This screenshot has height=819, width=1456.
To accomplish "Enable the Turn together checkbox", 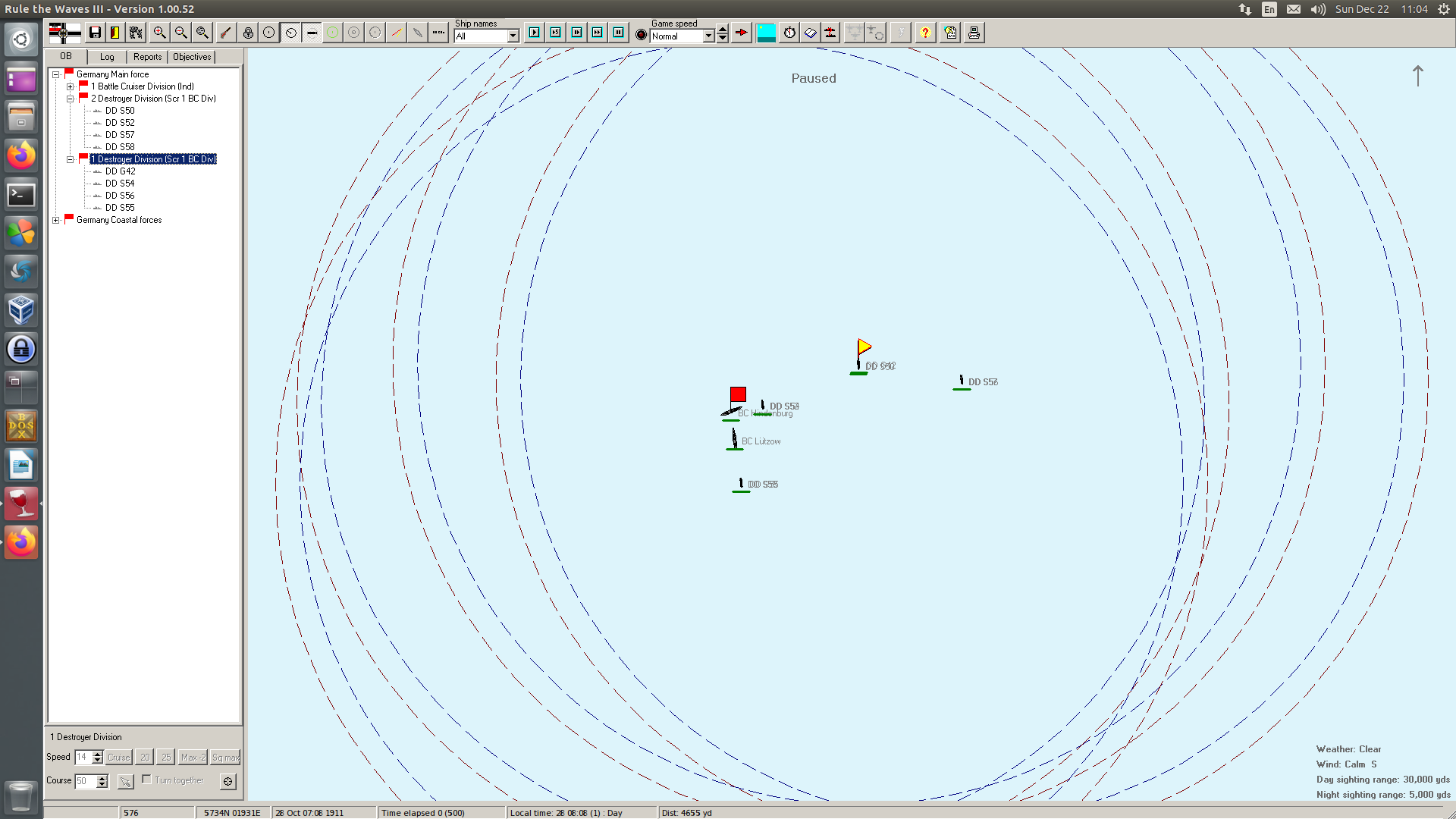I will pyautogui.click(x=146, y=780).
